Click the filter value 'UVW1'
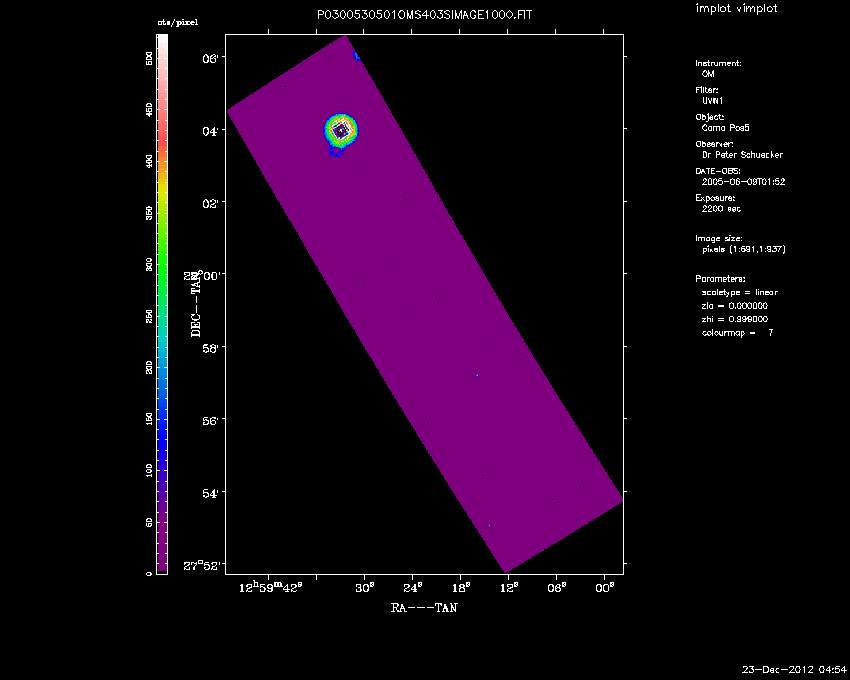Screen dimensions: 850x680 713,101
